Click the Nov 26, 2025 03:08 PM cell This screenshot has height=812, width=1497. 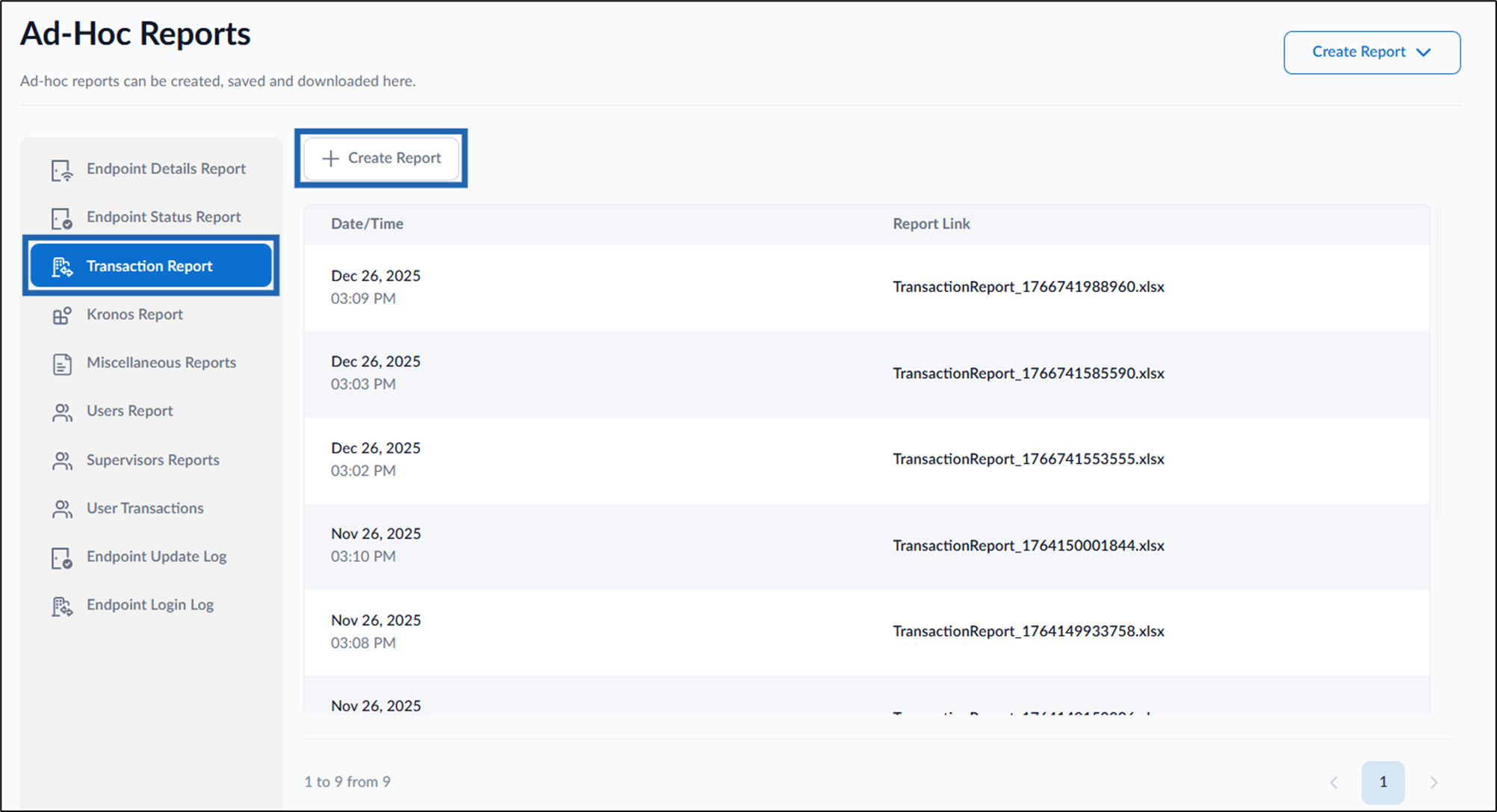tap(376, 631)
